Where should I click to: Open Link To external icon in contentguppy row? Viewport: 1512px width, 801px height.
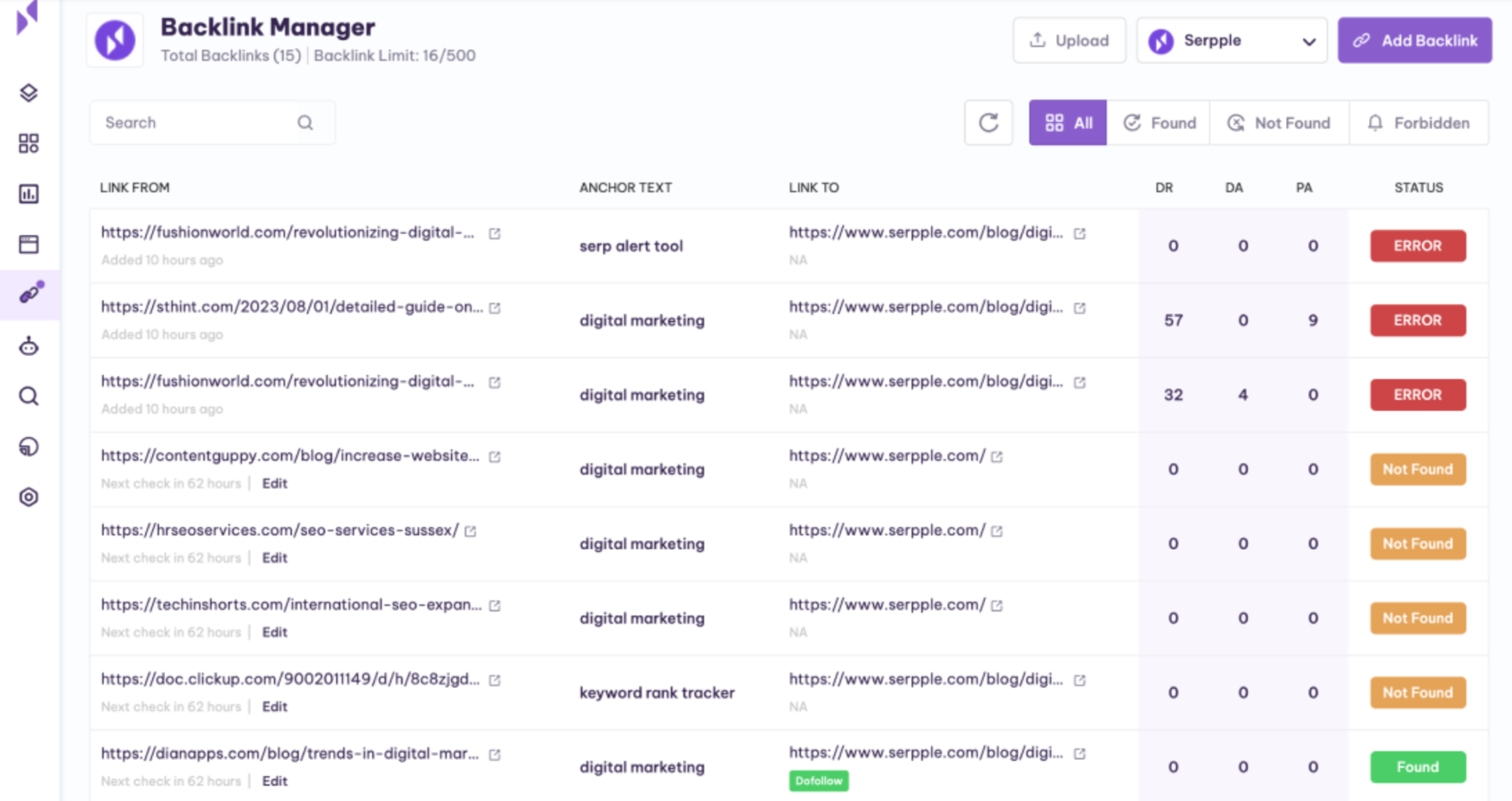tap(997, 457)
